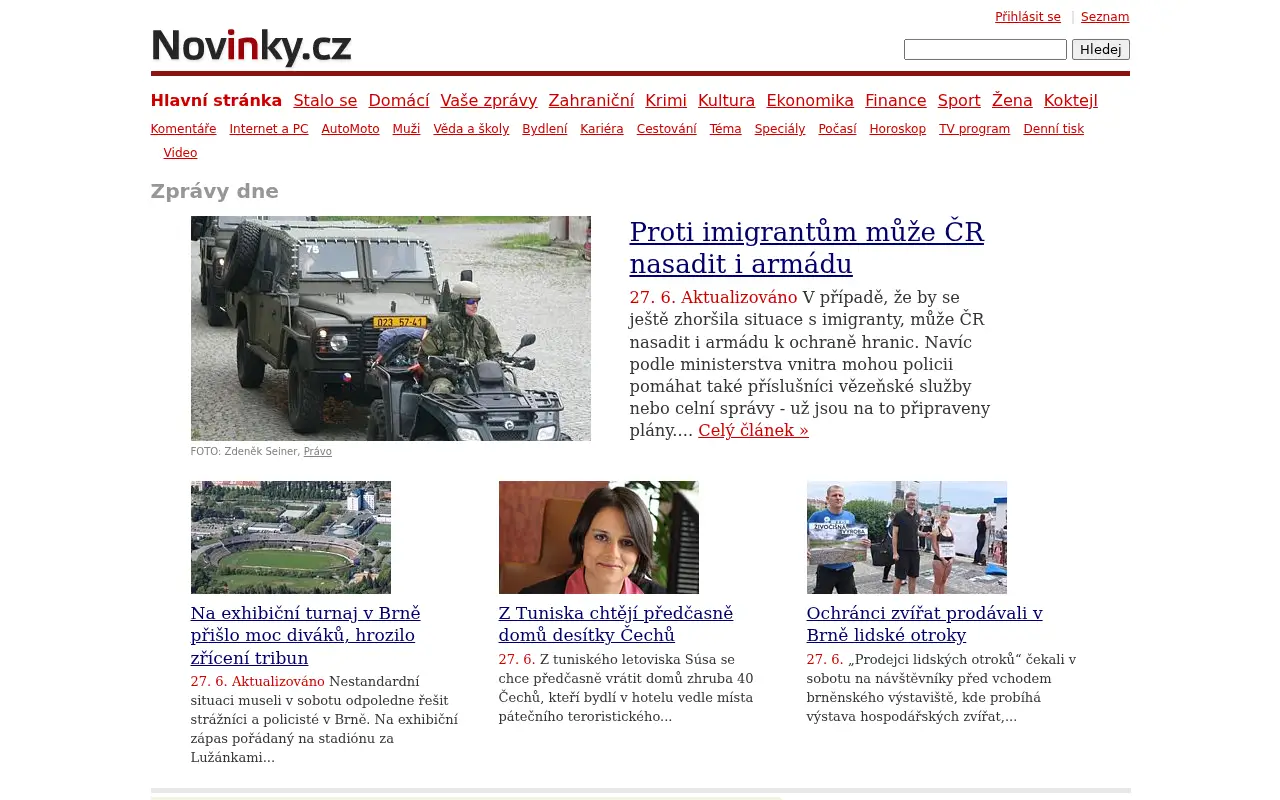1280x800 pixels.
Task: Open the Kultura section
Action: 726,101
